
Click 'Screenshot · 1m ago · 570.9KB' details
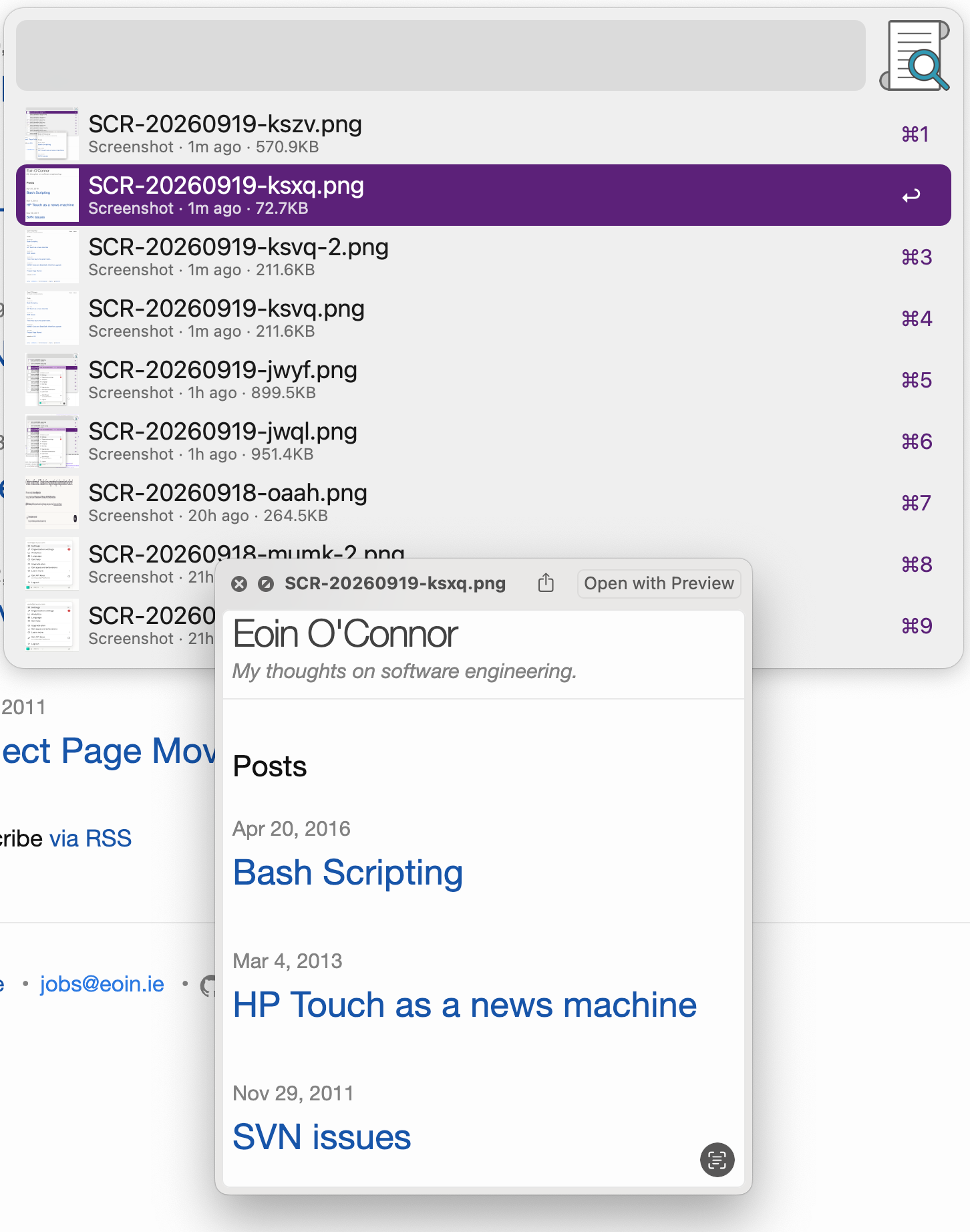(x=203, y=147)
